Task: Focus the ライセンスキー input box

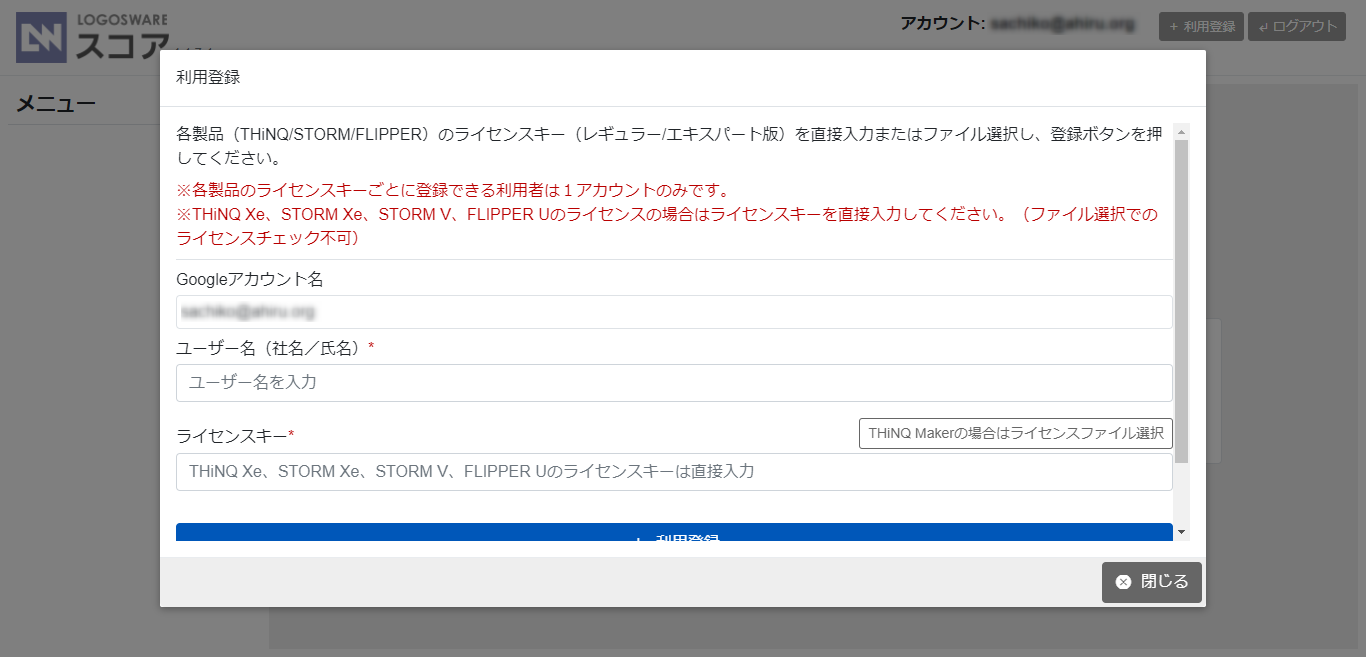Action: click(673, 472)
